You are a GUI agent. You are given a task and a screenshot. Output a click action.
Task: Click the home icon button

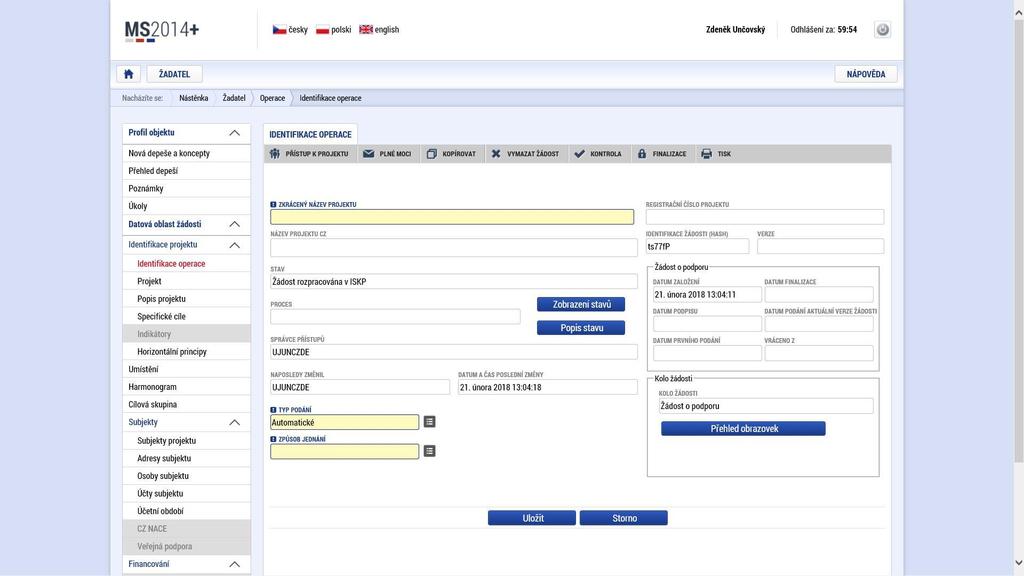129,74
